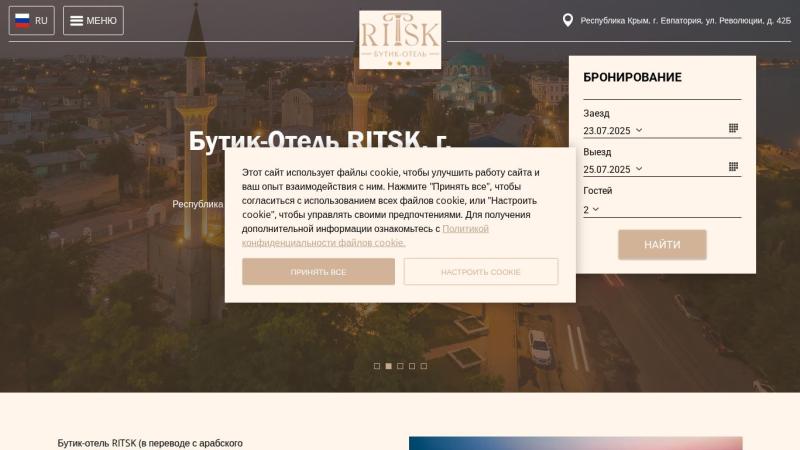
Task: Open the hamburger МЕНЮ button
Action: click(93, 21)
